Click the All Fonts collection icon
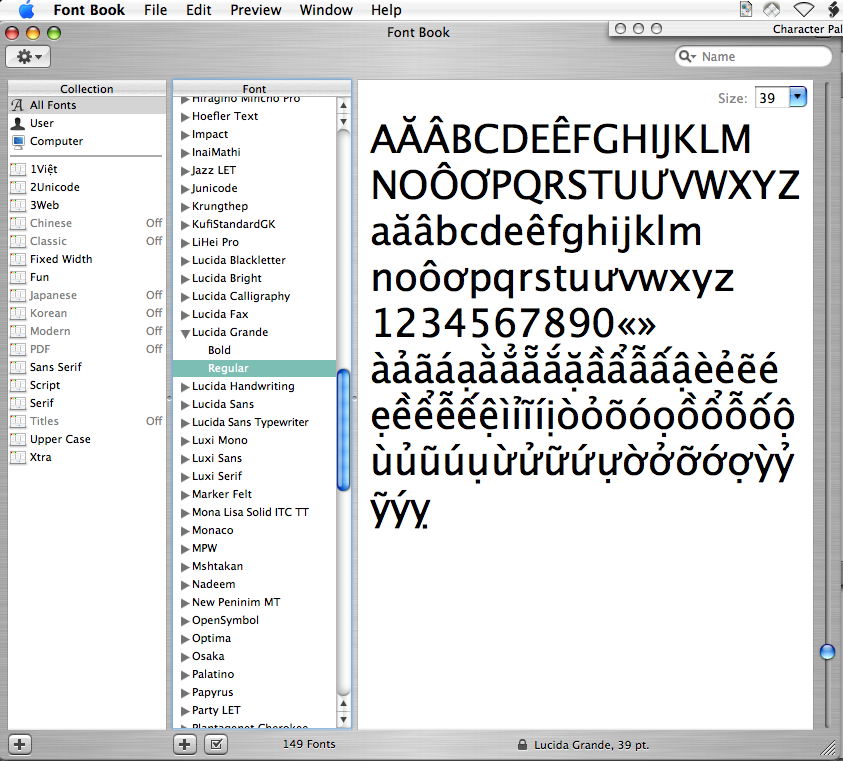This screenshot has height=761, width=843. point(18,105)
